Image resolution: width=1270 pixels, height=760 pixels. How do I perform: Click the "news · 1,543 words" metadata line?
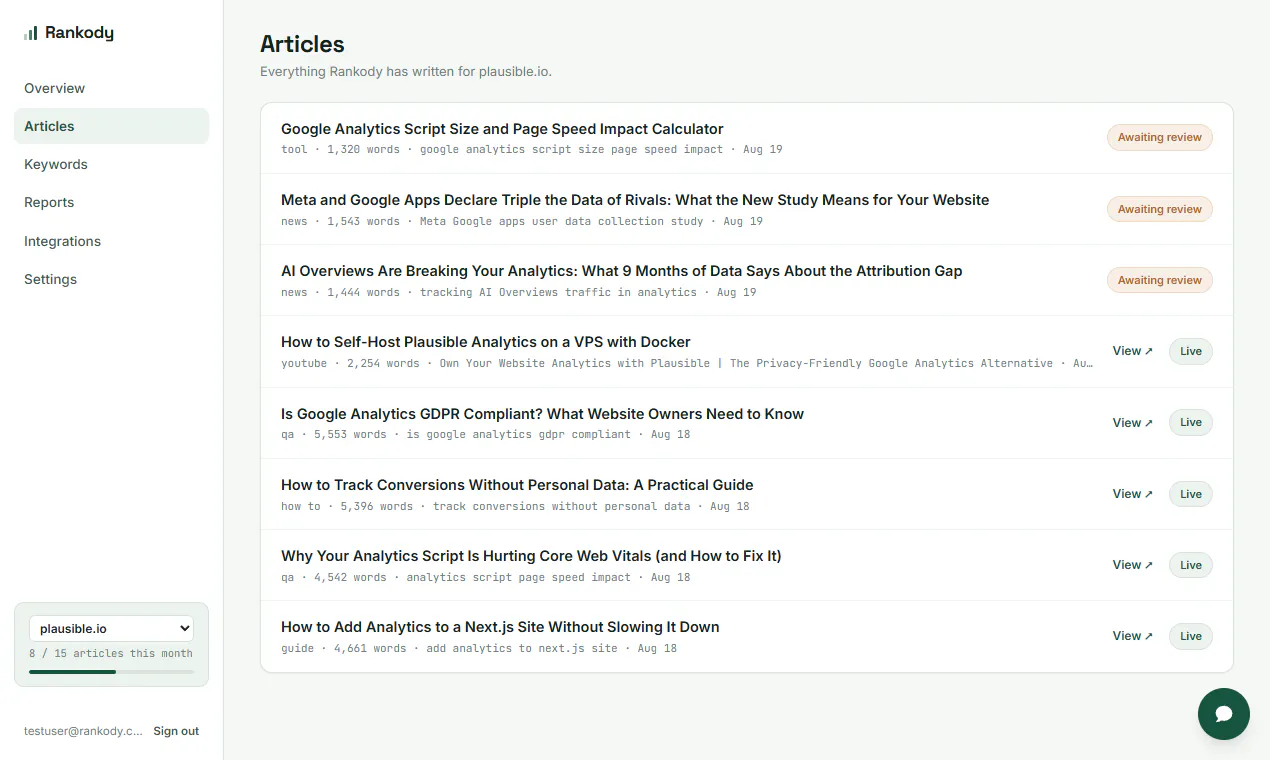click(x=522, y=221)
